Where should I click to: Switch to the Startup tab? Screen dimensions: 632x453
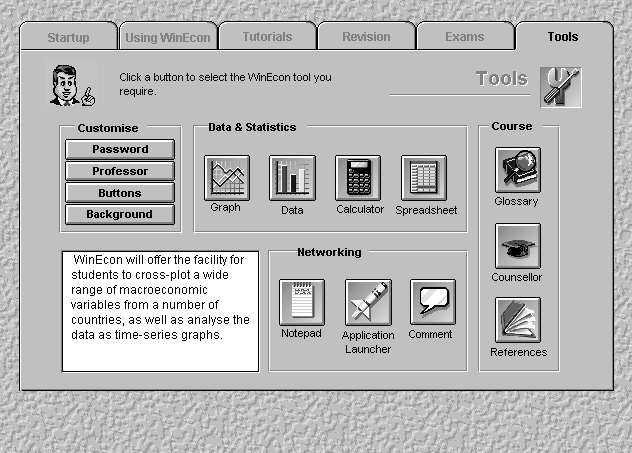(69, 37)
